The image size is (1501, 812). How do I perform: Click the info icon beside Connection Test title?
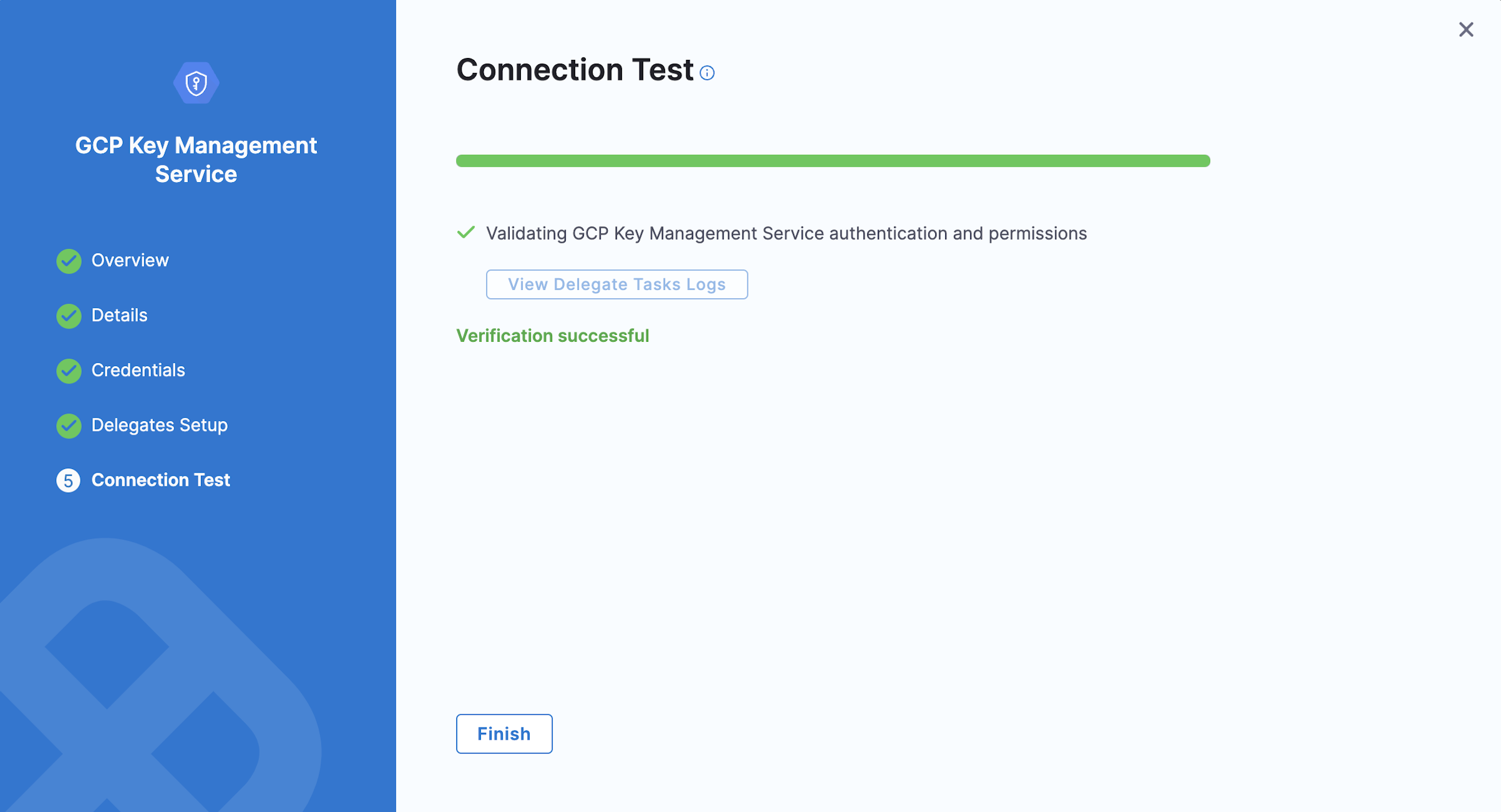[707, 73]
